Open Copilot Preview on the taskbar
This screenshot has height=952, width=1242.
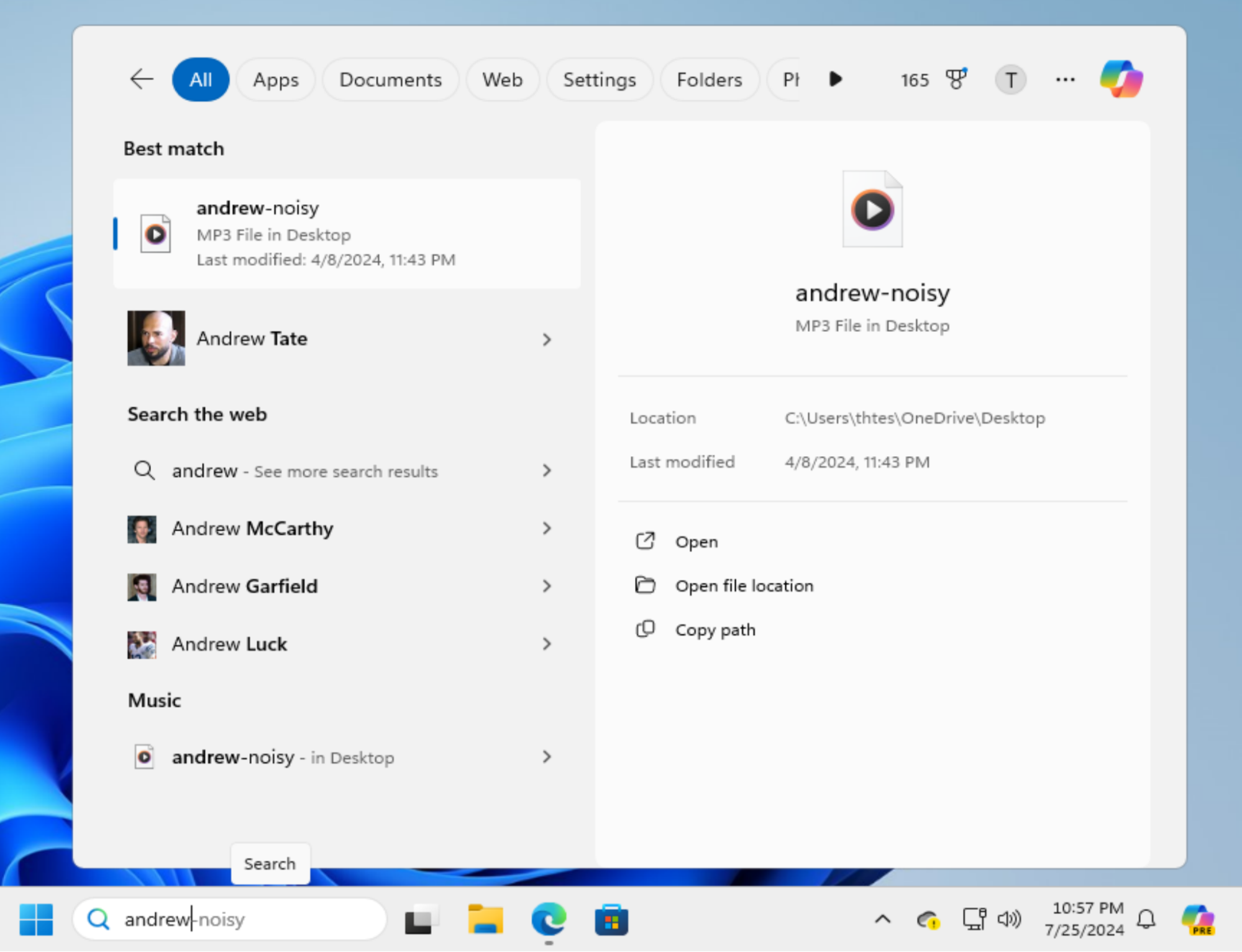click(1198, 920)
